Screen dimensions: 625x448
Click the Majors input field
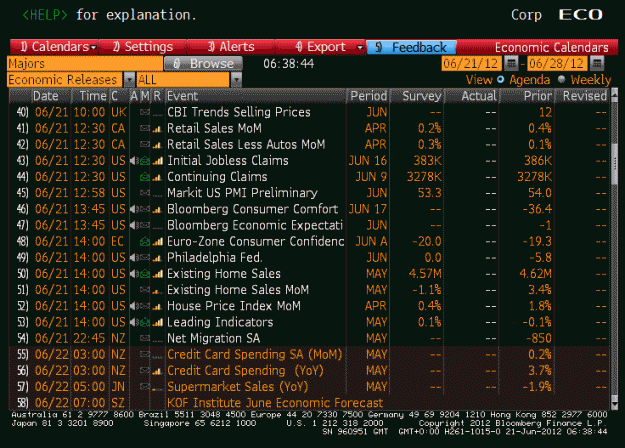click(x=85, y=63)
